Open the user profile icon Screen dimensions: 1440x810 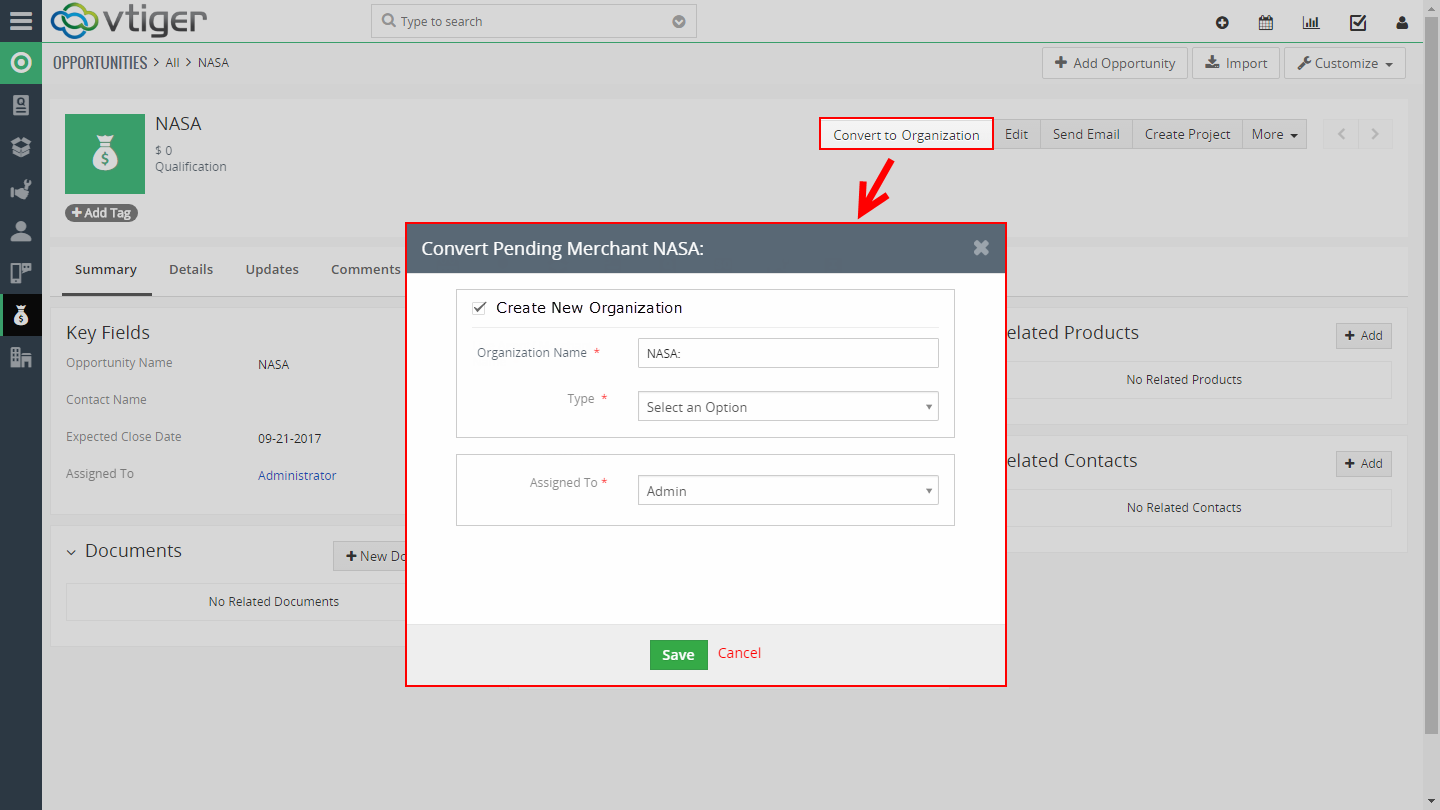coord(1403,22)
